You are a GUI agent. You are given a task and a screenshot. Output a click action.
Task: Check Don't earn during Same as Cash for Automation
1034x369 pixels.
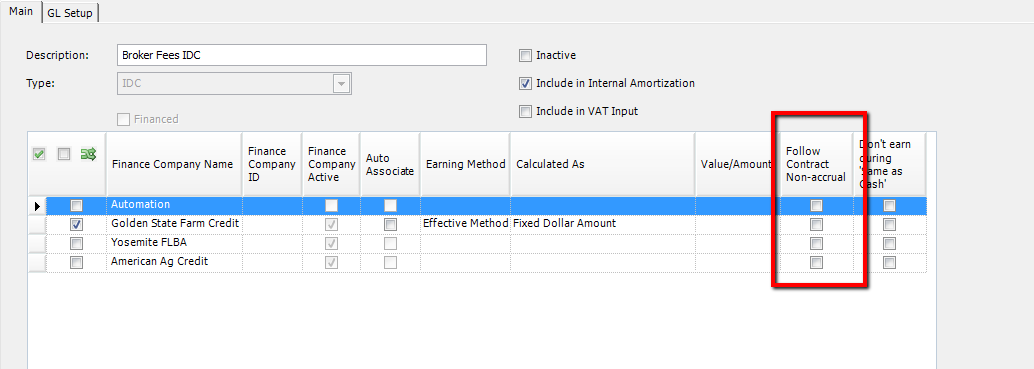point(890,206)
